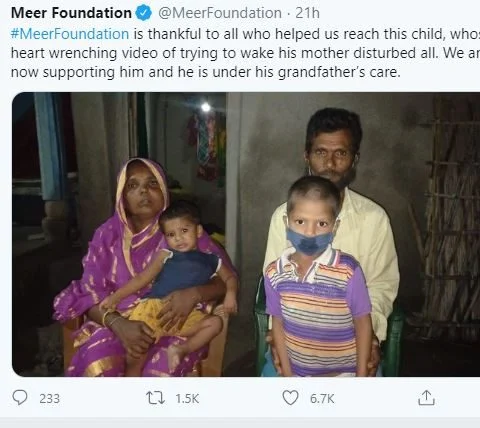
Task: Follow the #MeerFoundation hashtag link
Action: click(x=70, y=34)
